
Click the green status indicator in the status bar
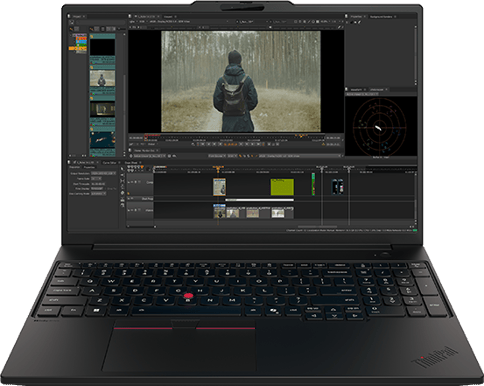pos(415,230)
